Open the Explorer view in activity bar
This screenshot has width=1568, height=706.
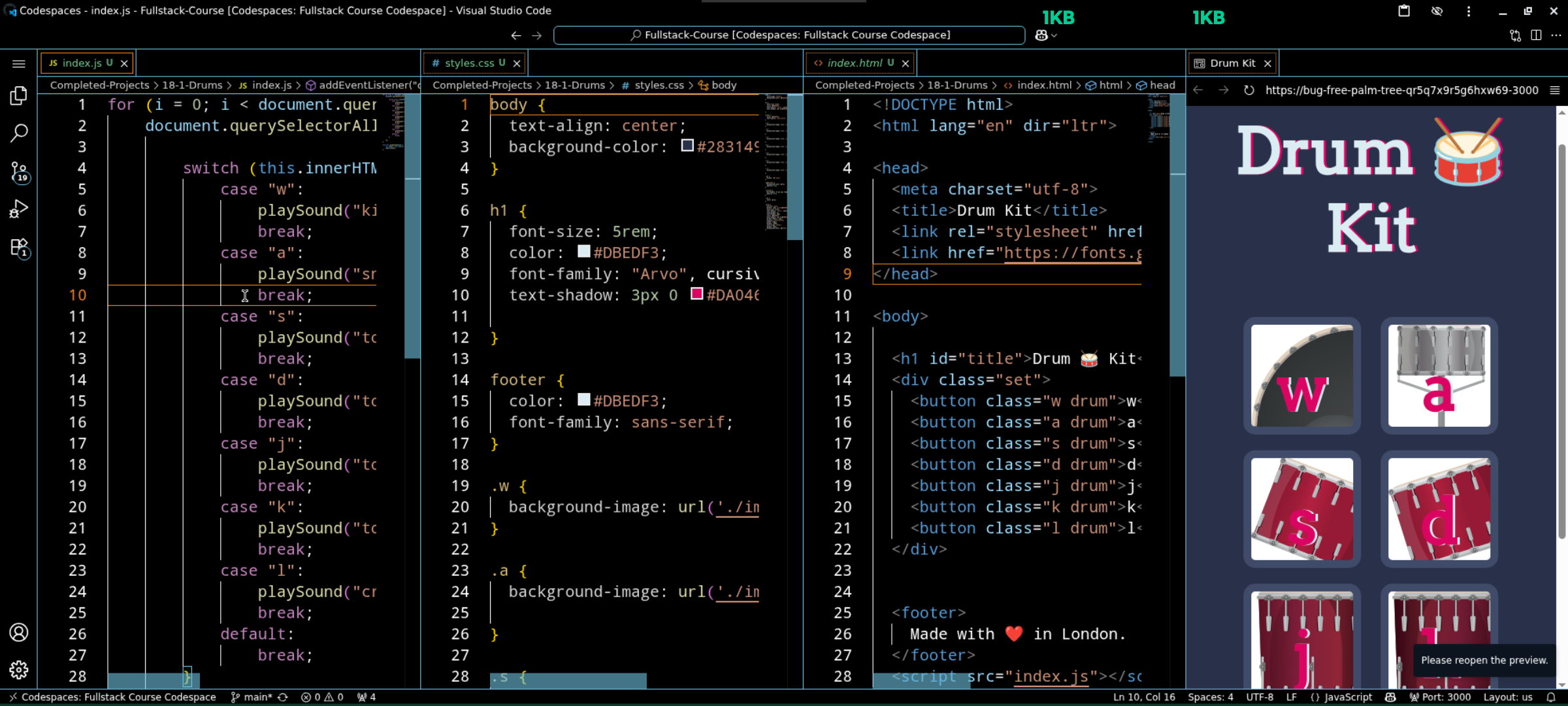18,96
